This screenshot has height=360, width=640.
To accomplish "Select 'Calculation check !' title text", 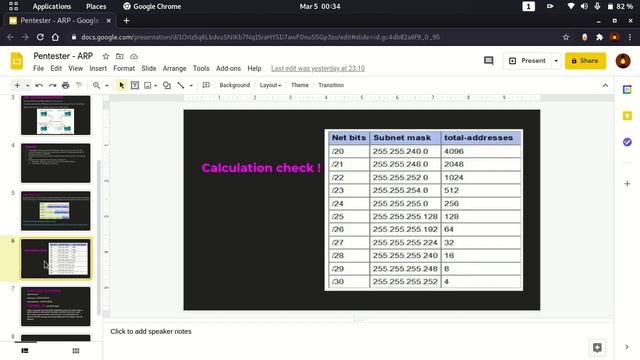I will (x=261, y=168).
